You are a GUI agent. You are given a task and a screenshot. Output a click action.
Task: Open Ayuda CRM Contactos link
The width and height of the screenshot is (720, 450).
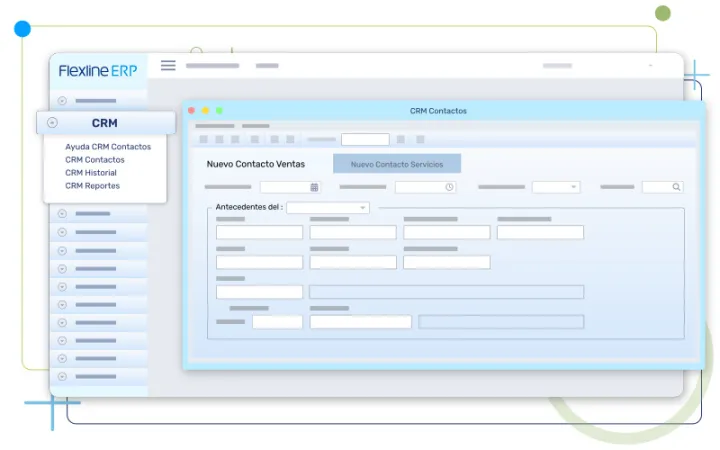[108, 147]
